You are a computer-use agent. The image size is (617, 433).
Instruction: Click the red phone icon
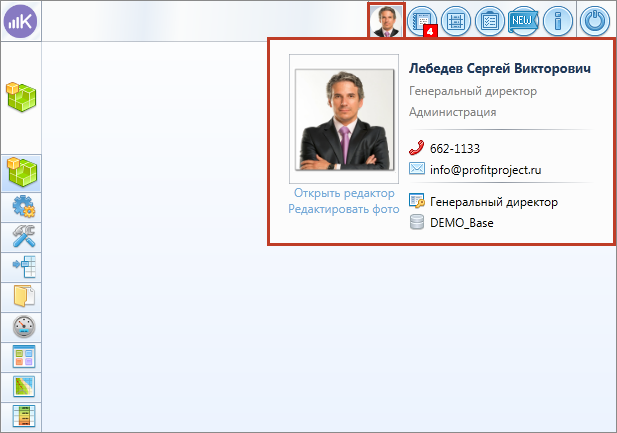point(416,148)
